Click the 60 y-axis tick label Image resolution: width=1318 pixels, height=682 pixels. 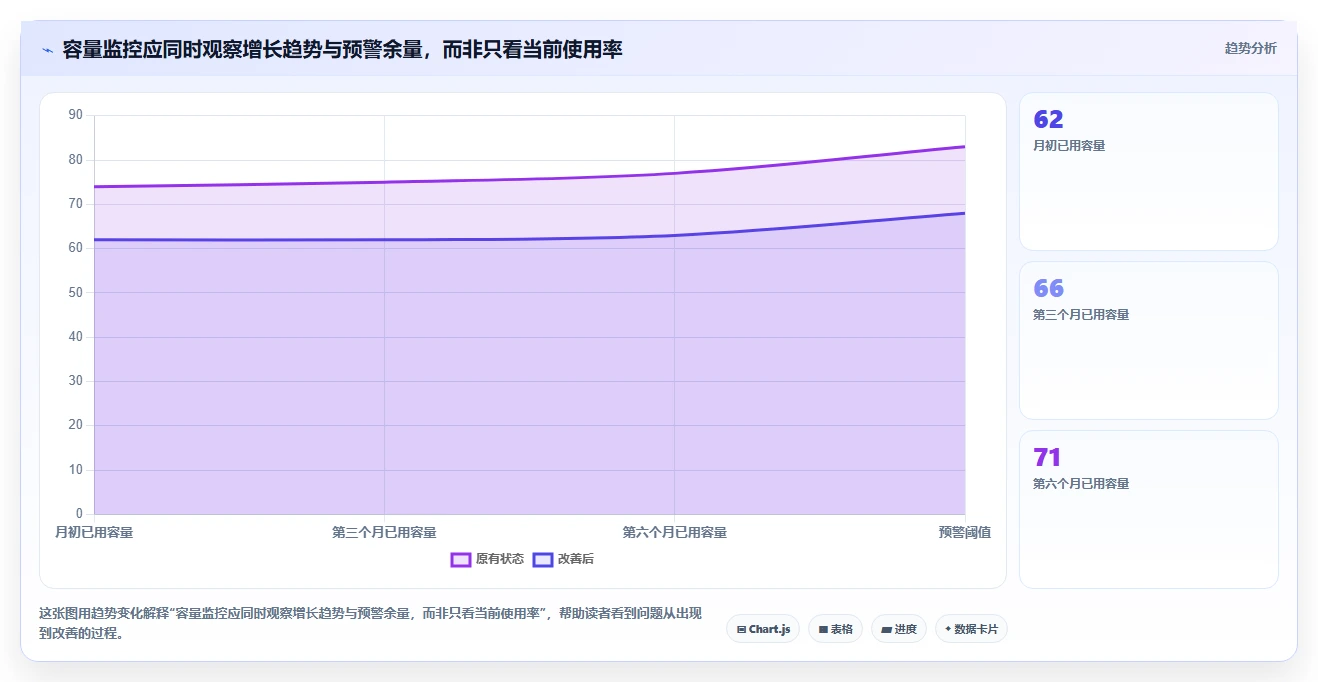[76, 248]
